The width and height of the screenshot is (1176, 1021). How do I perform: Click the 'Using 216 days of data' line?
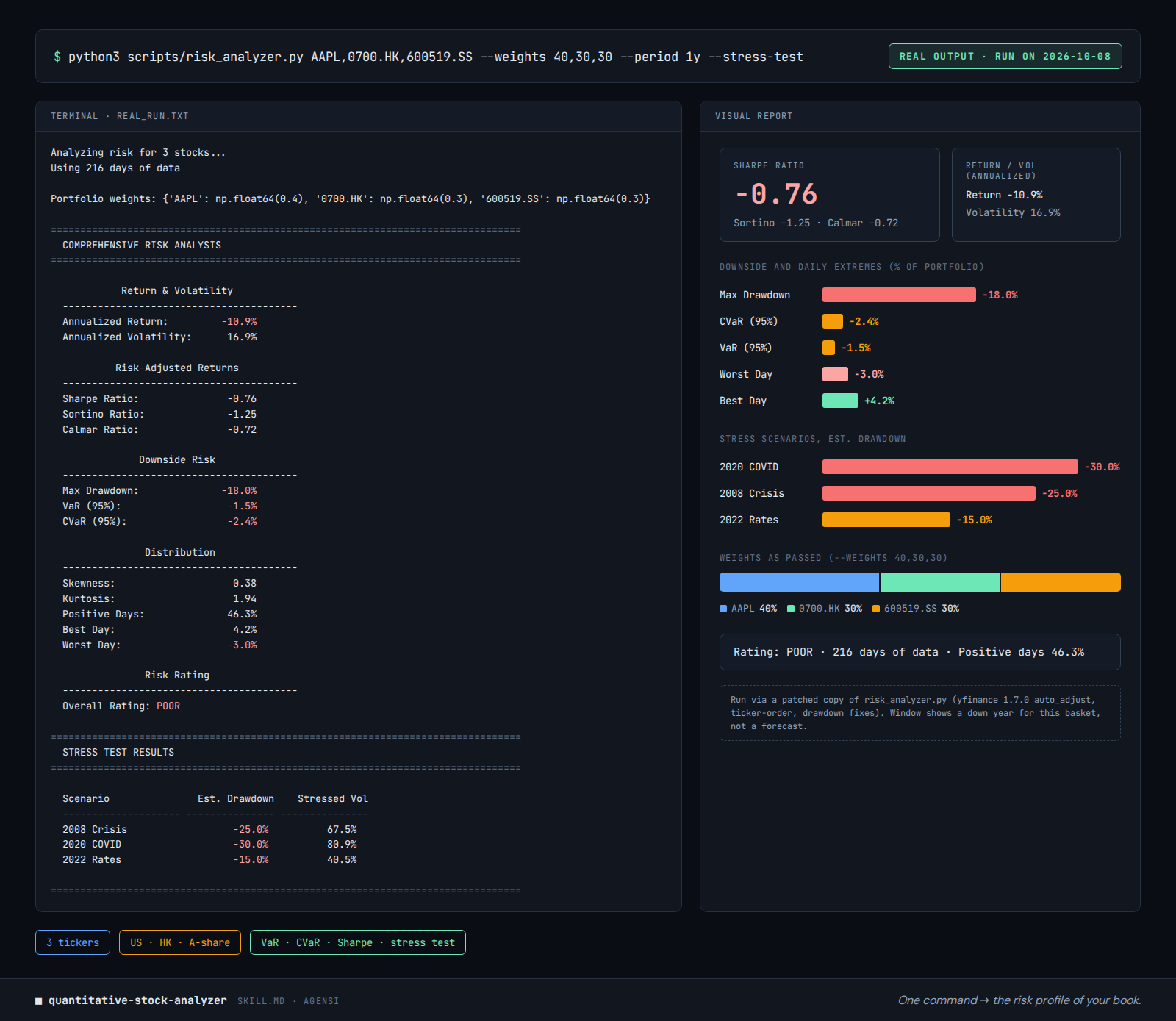click(115, 168)
